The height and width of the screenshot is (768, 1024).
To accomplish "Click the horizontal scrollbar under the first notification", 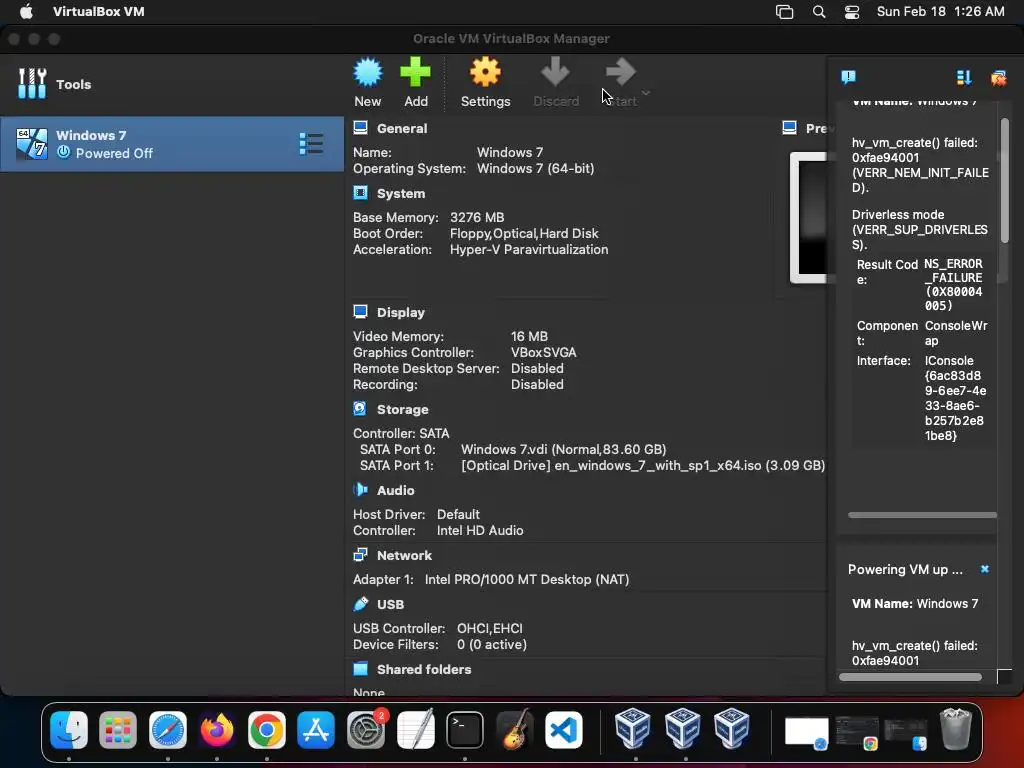I will point(922,515).
